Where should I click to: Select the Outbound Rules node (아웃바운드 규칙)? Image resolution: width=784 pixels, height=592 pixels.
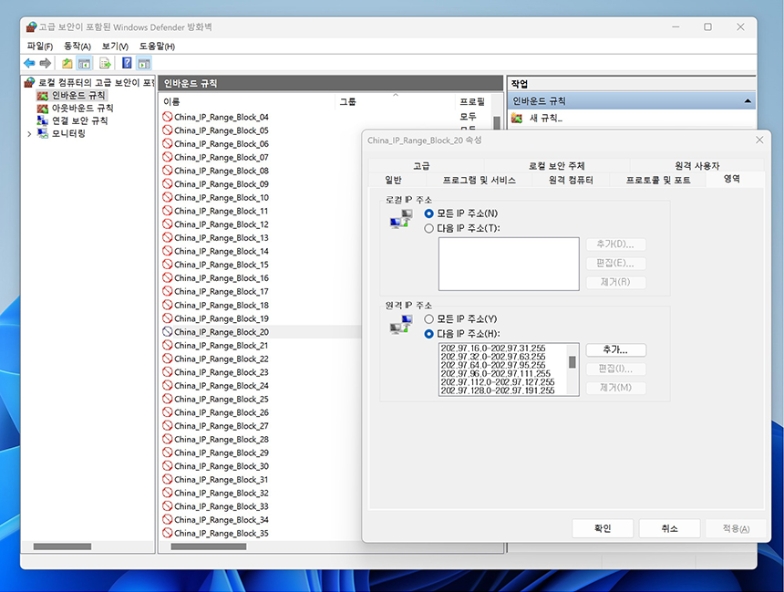(x=82, y=108)
